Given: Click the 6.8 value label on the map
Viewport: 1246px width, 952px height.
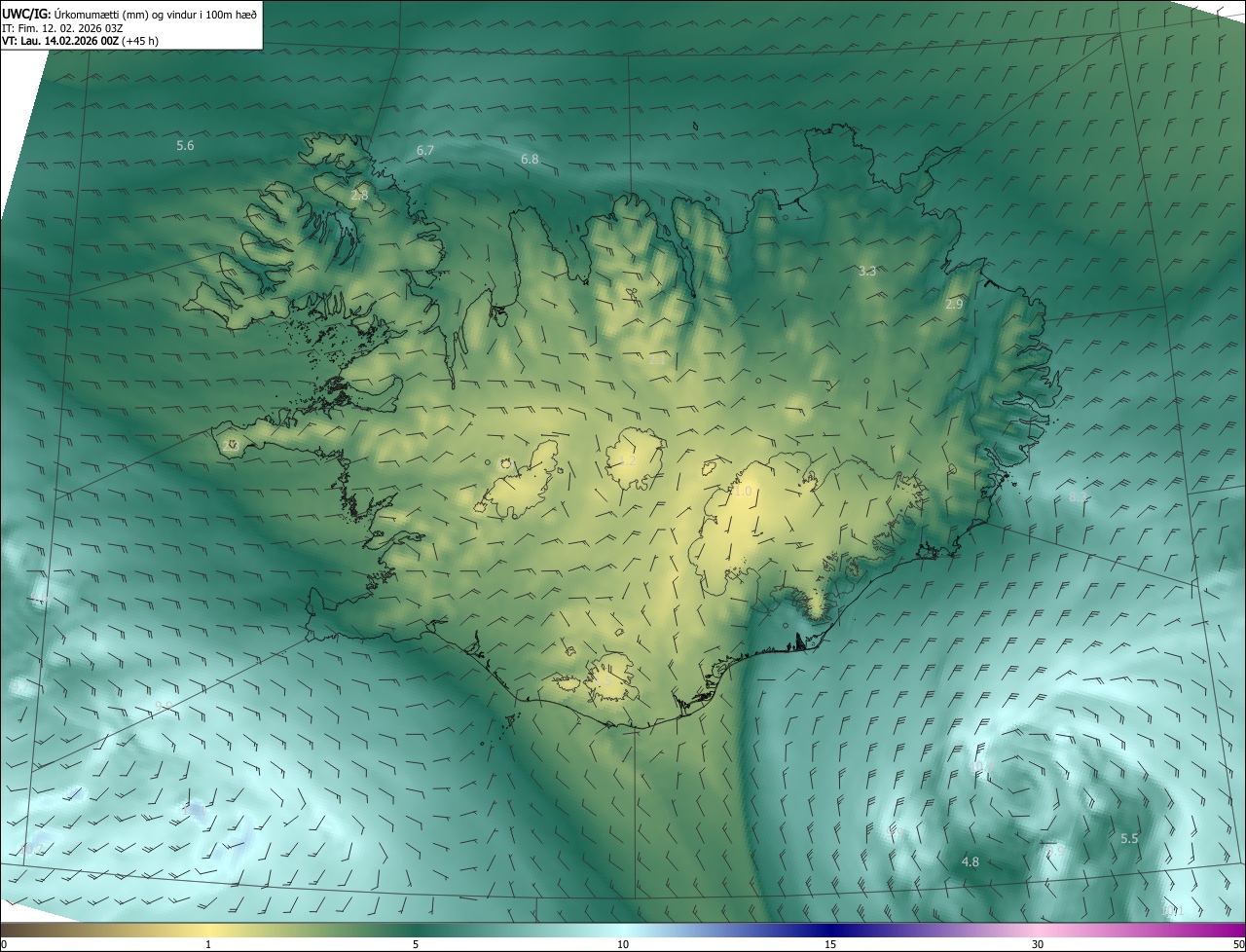Looking at the screenshot, I should 530,159.
